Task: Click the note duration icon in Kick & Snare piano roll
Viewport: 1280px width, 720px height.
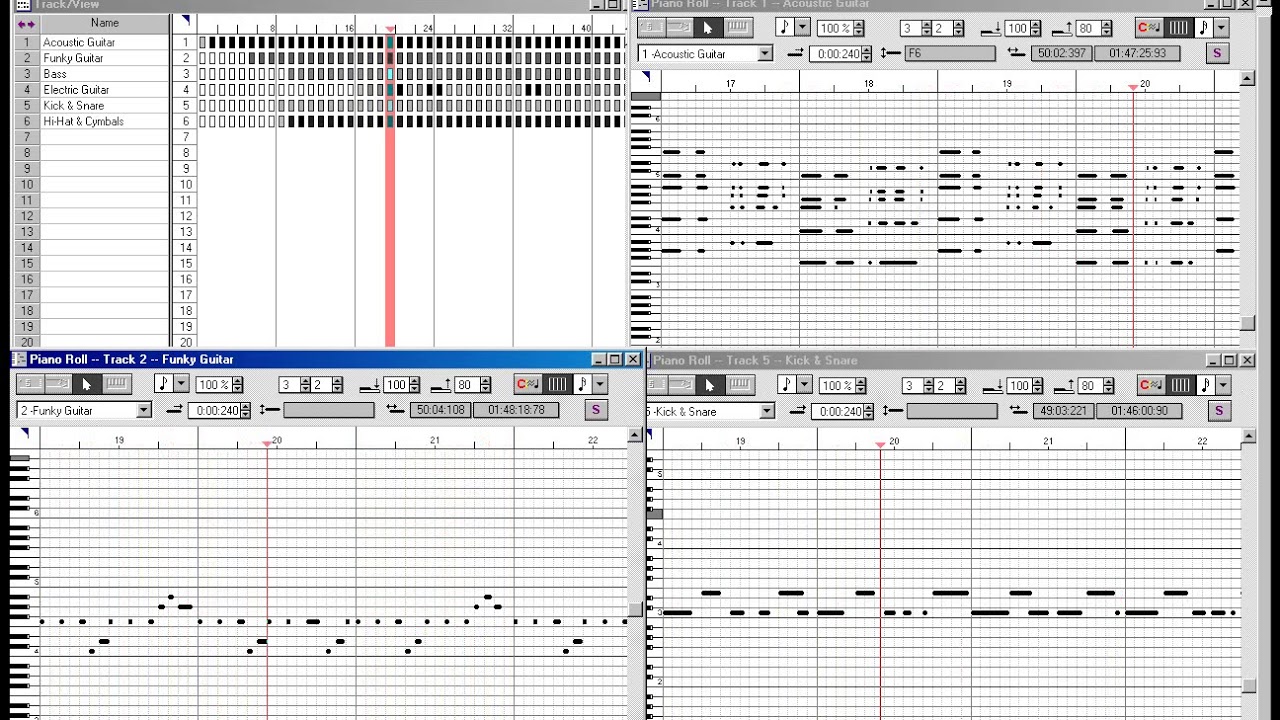Action: pos(787,385)
